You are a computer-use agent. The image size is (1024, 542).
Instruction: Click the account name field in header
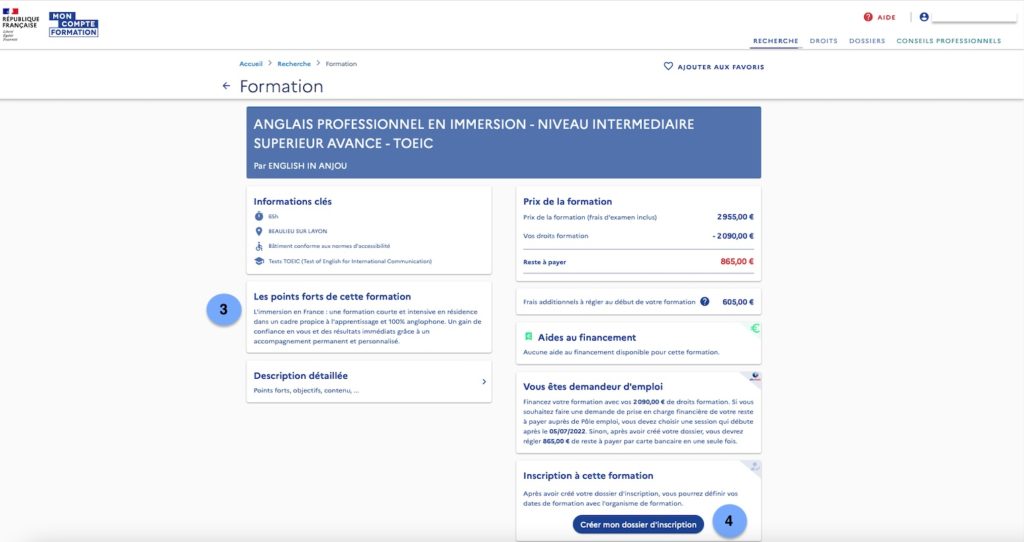click(x=974, y=17)
